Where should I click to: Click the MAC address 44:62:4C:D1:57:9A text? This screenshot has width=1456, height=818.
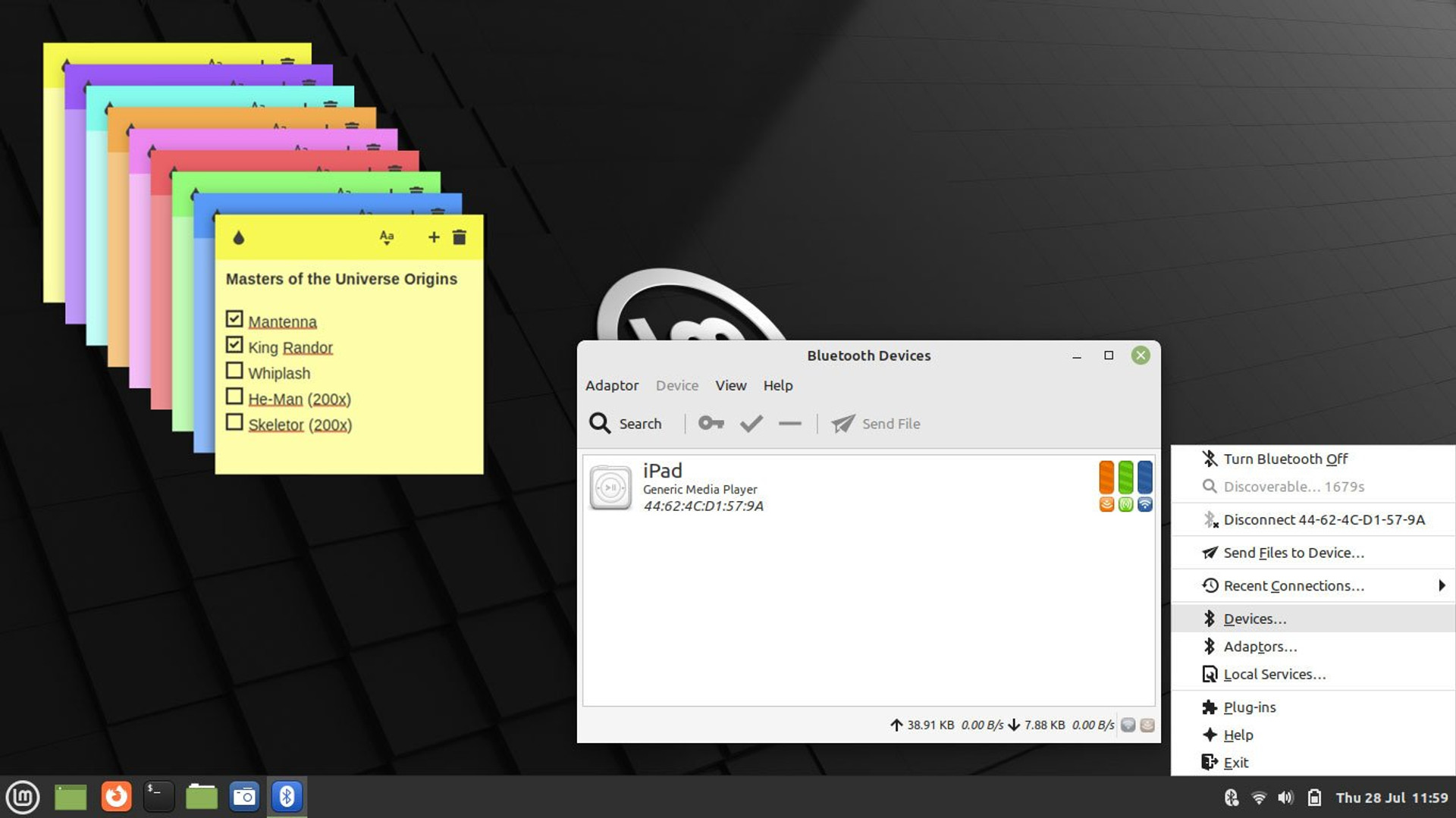703,506
